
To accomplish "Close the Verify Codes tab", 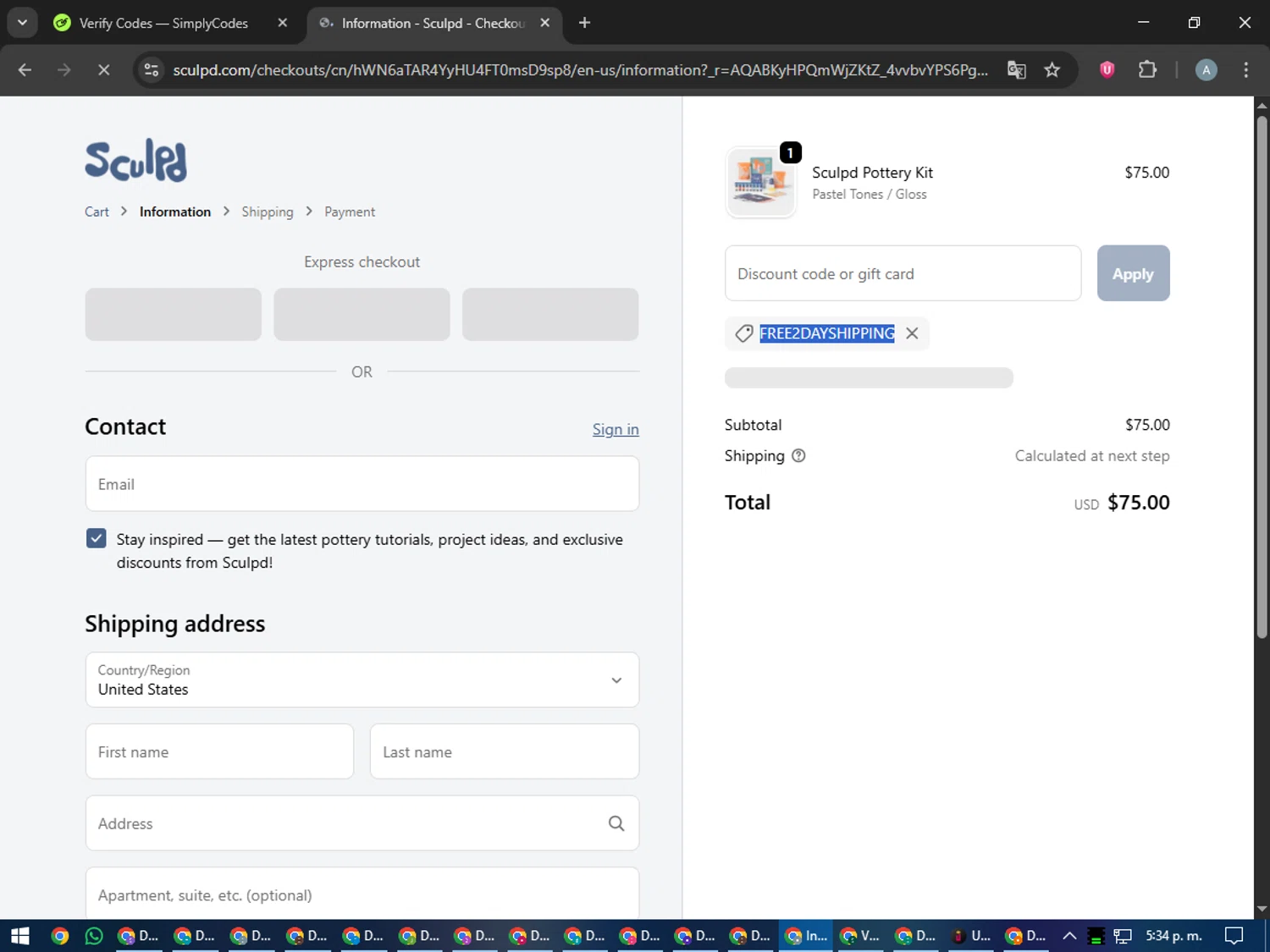I will click(283, 23).
